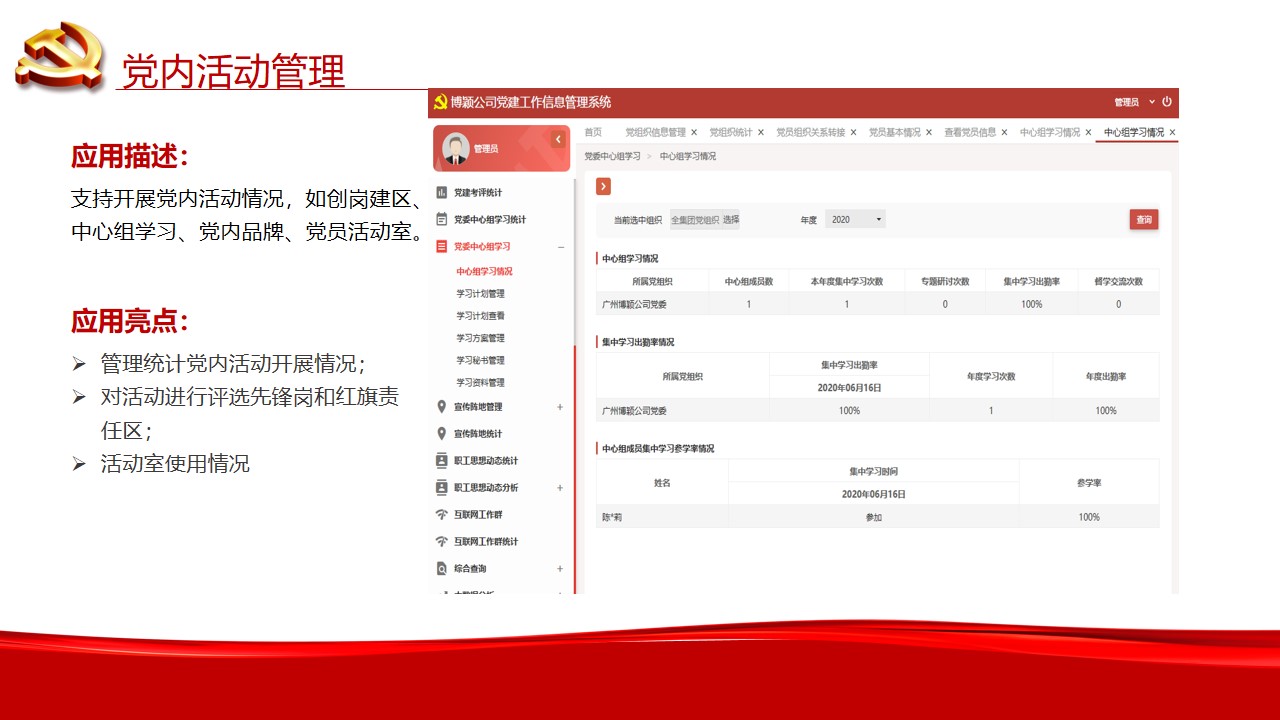Expand the 宣传阵地管理 submenu plus
Image resolution: width=1280 pixels, height=720 pixels.
coord(560,407)
